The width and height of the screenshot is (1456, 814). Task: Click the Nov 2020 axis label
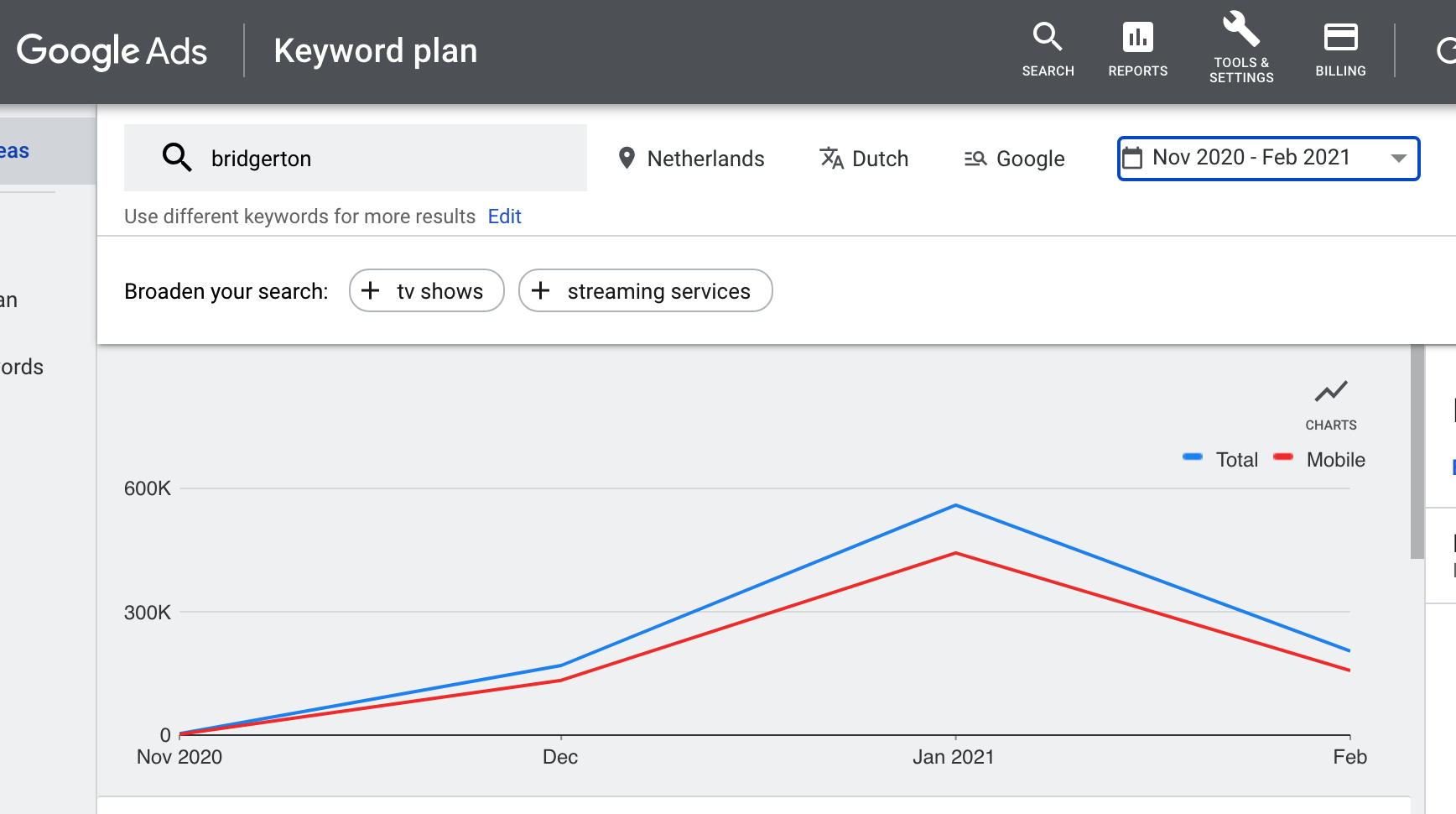tap(179, 757)
